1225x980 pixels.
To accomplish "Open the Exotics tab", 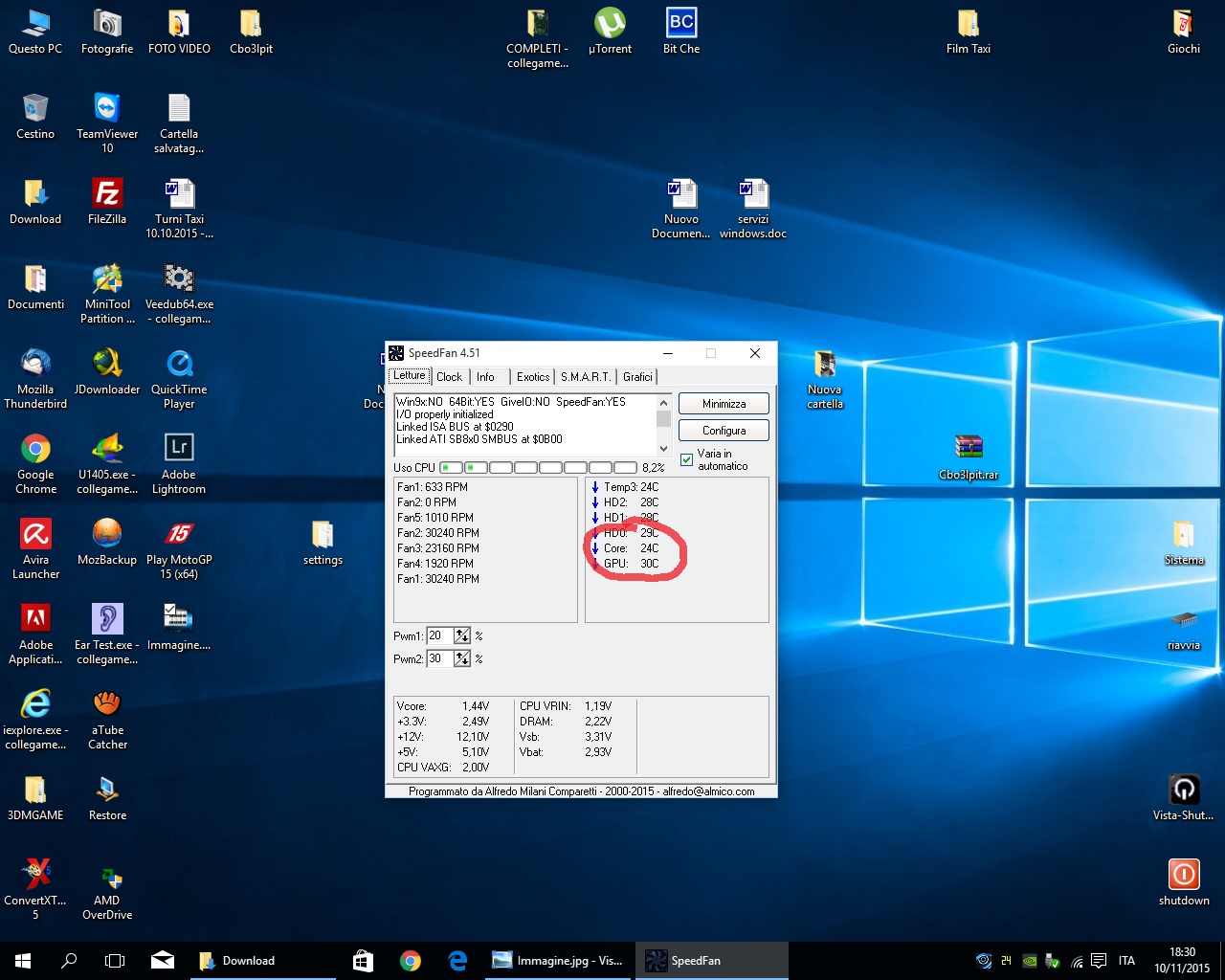I will [533, 377].
